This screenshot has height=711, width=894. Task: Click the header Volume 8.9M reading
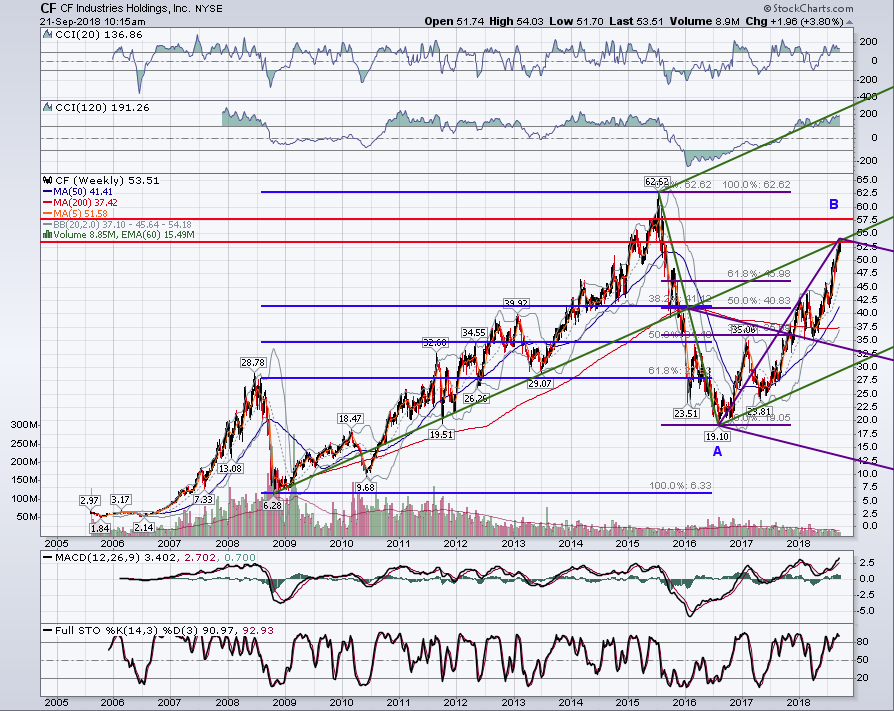tap(704, 22)
